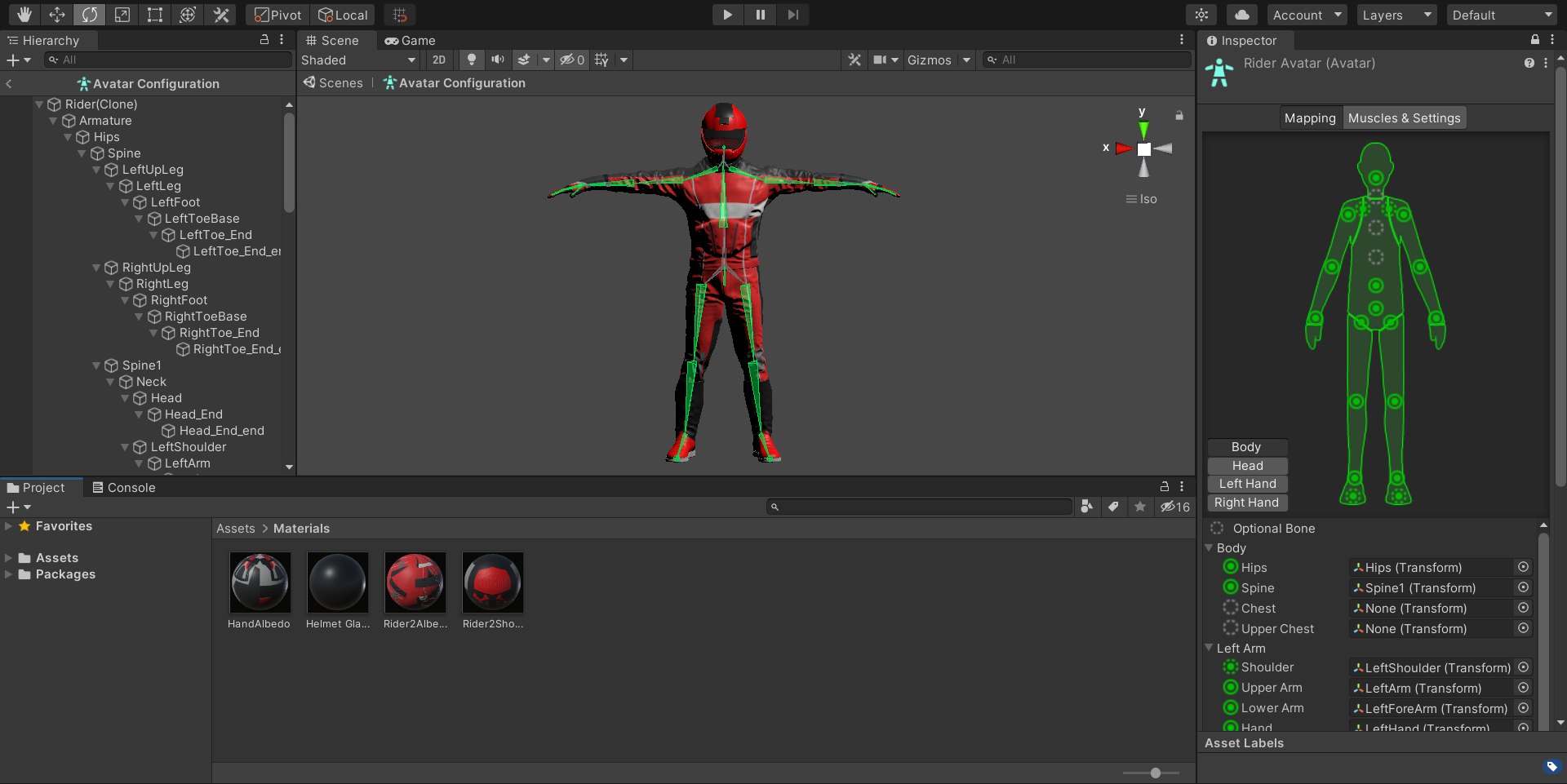Switch to the Game tab
Image resolution: width=1567 pixels, height=784 pixels.
(x=411, y=40)
